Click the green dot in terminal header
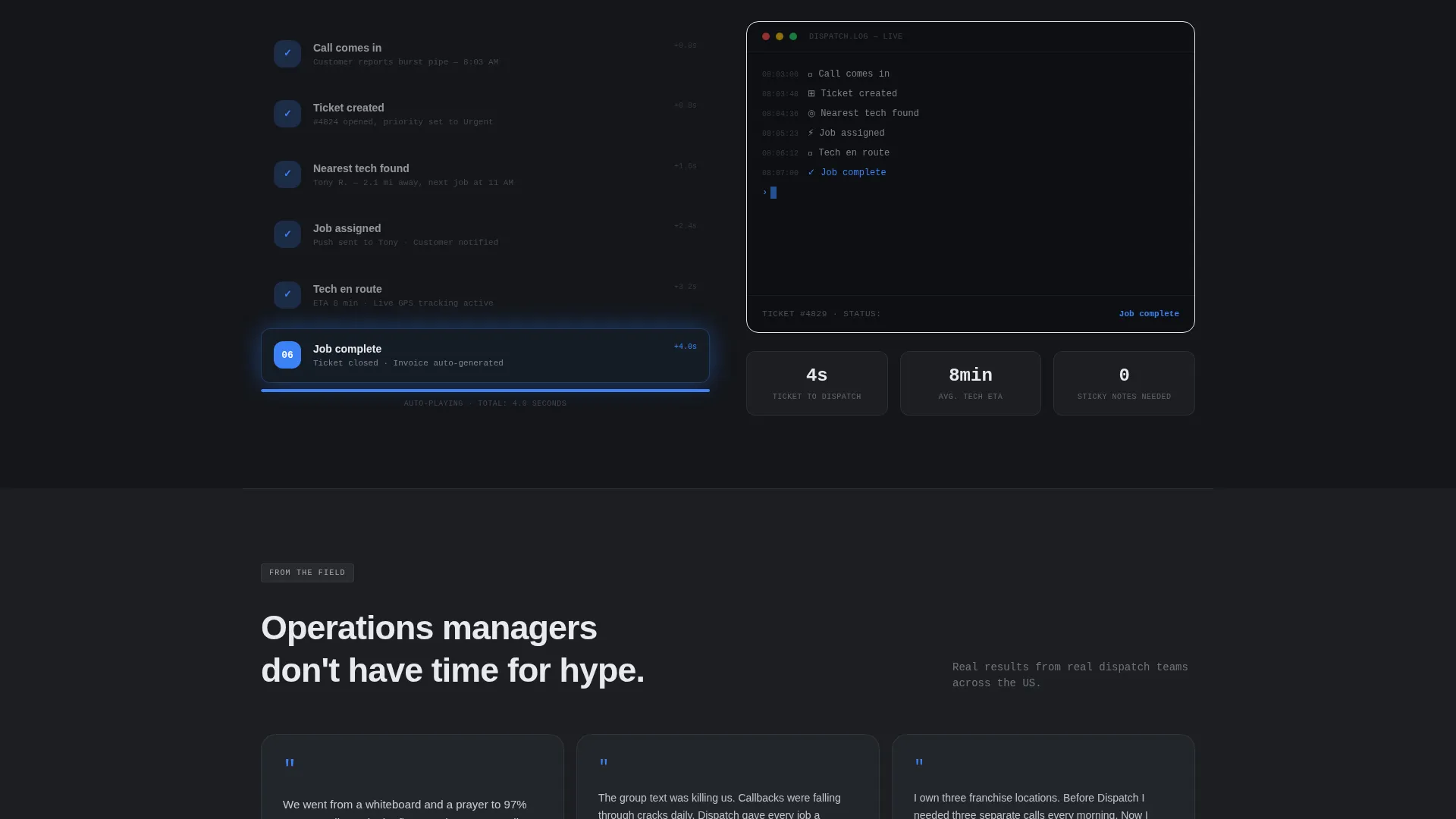Image resolution: width=1456 pixels, height=819 pixels. [793, 36]
